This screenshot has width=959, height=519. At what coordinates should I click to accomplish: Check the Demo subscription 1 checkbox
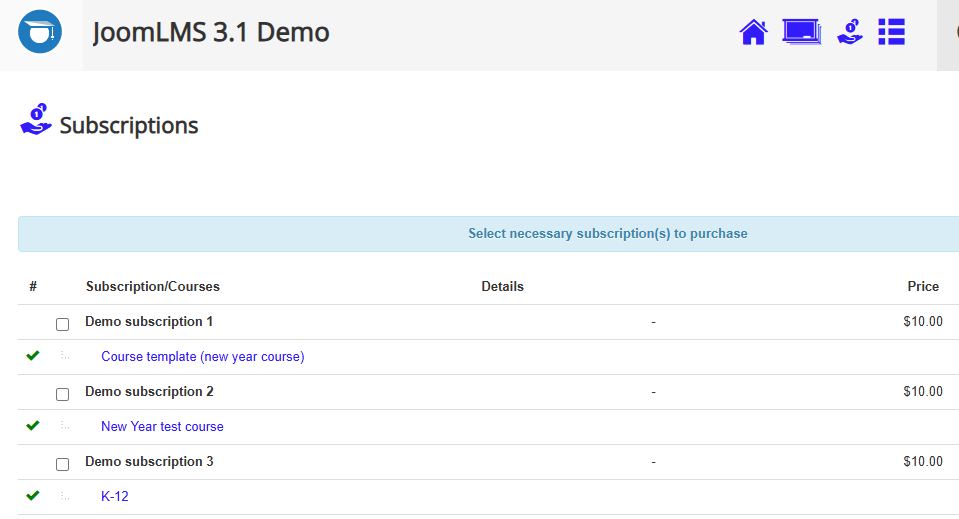[x=62, y=324]
